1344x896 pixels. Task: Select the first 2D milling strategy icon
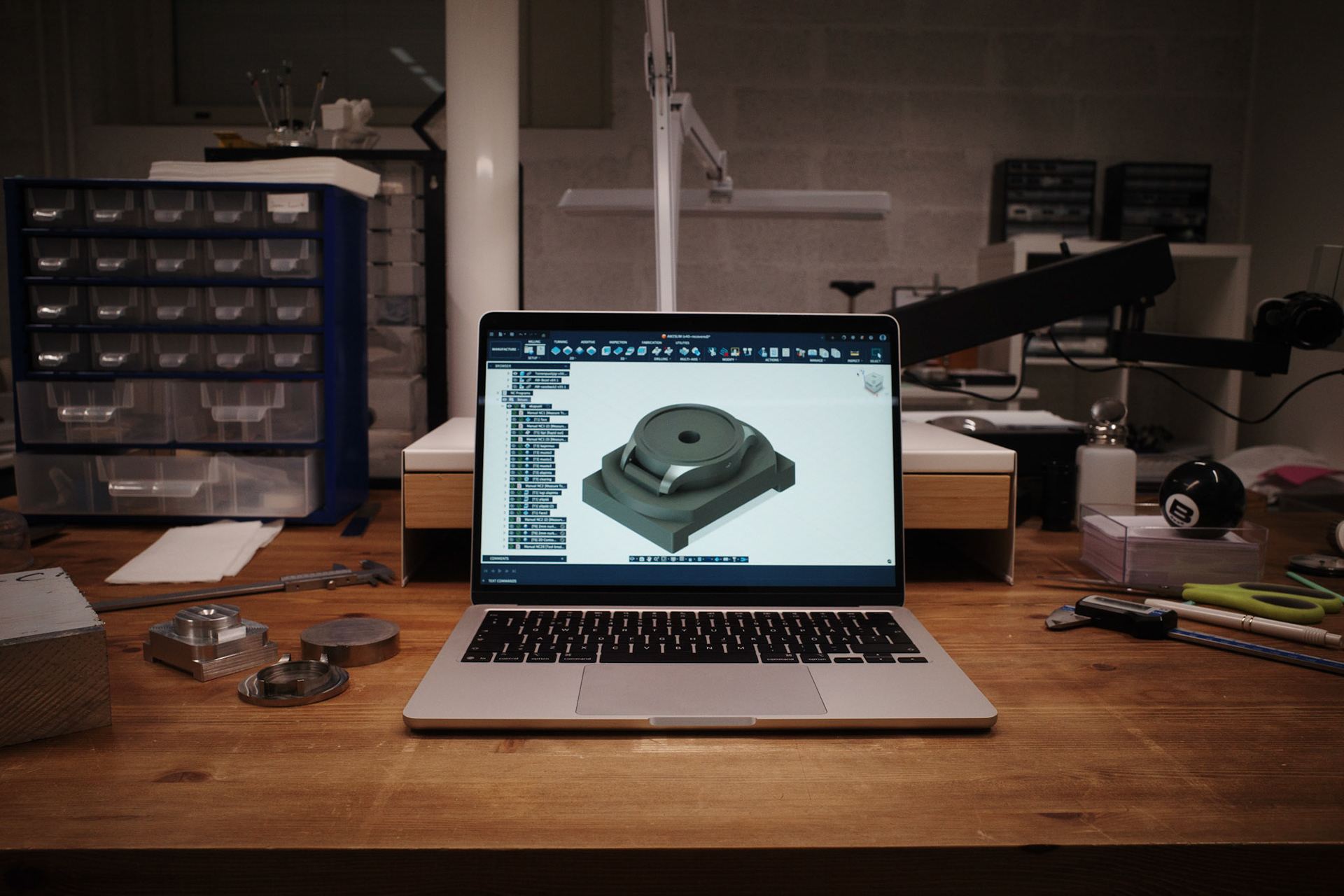(556, 351)
